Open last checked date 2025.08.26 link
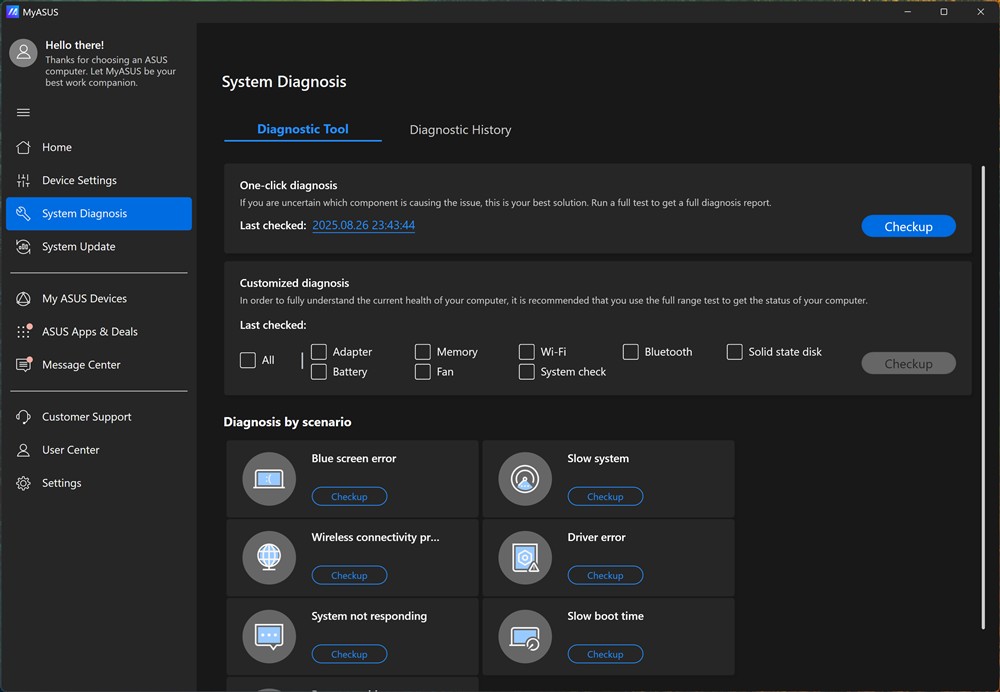The image size is (1000, 692). pyautogui.click(x=363, y=226)
